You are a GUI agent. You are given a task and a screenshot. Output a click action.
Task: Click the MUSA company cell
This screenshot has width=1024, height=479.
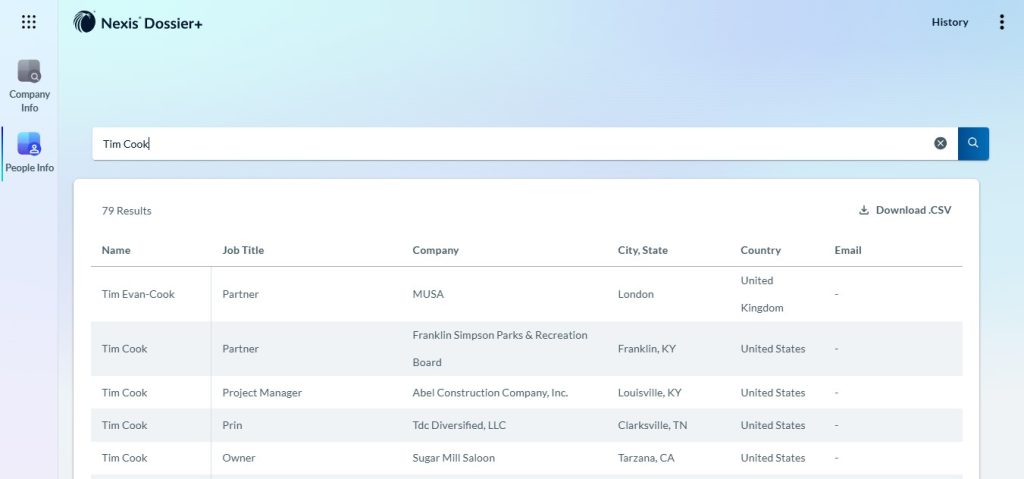pyautogui.click(x=428, y=294)
